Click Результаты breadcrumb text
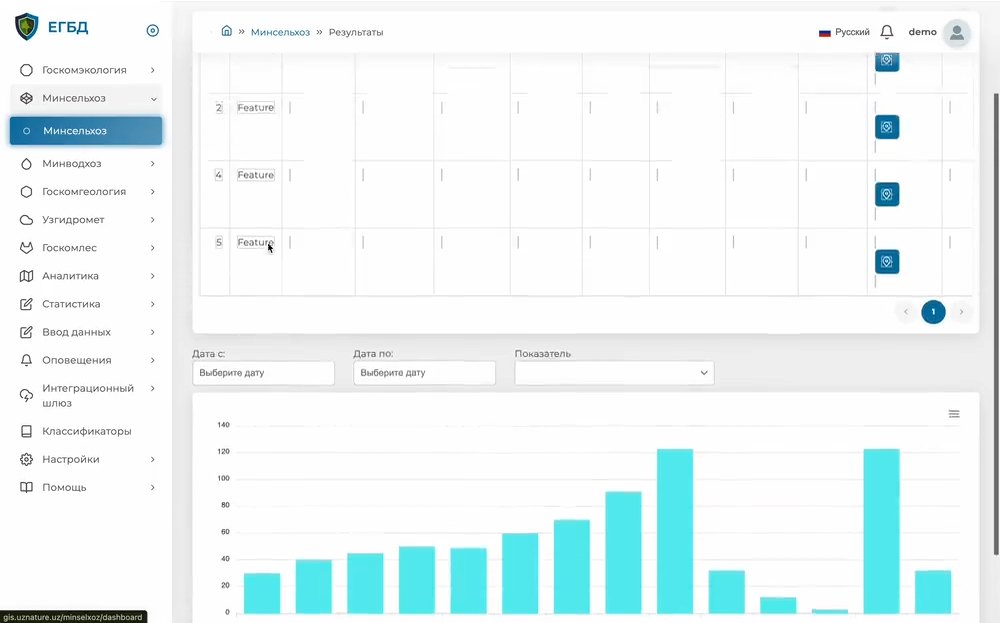The image size is (1000, 623). 356,33
